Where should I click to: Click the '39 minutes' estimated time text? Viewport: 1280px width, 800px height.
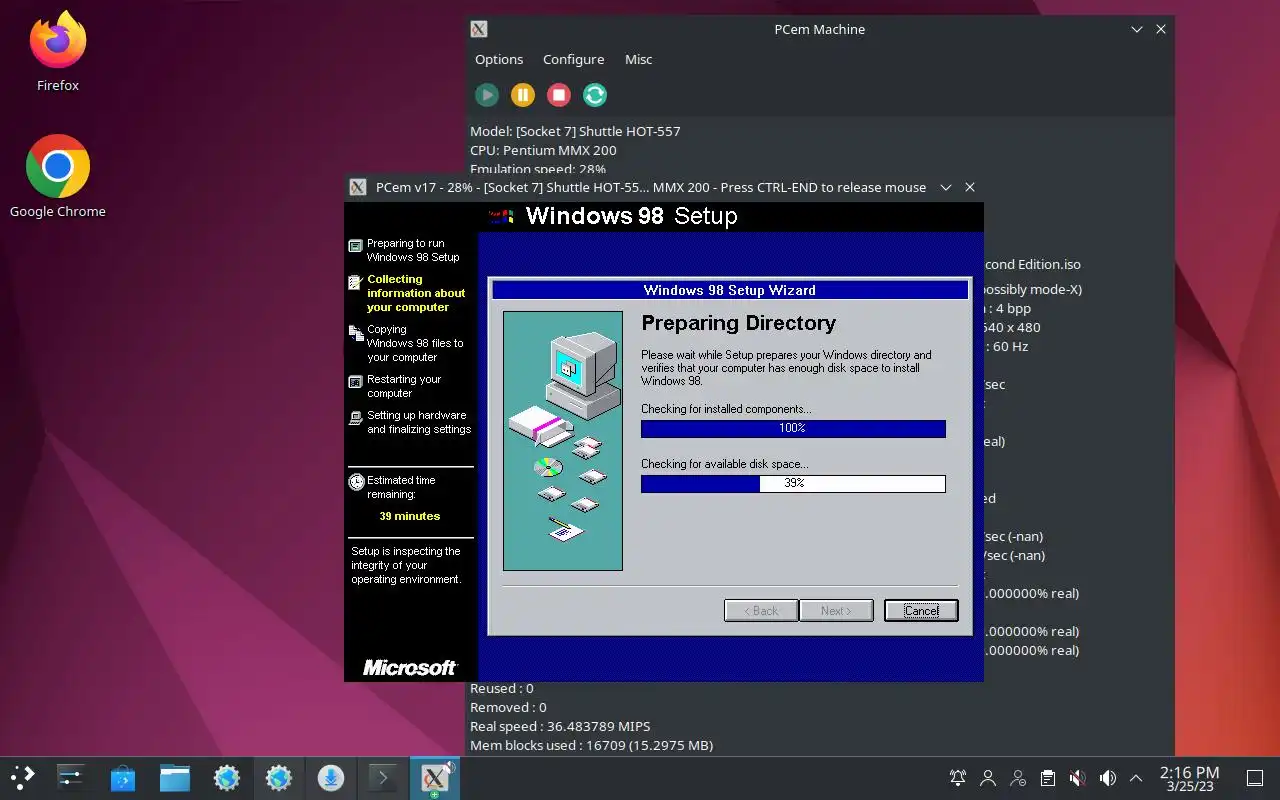[410, 516]
